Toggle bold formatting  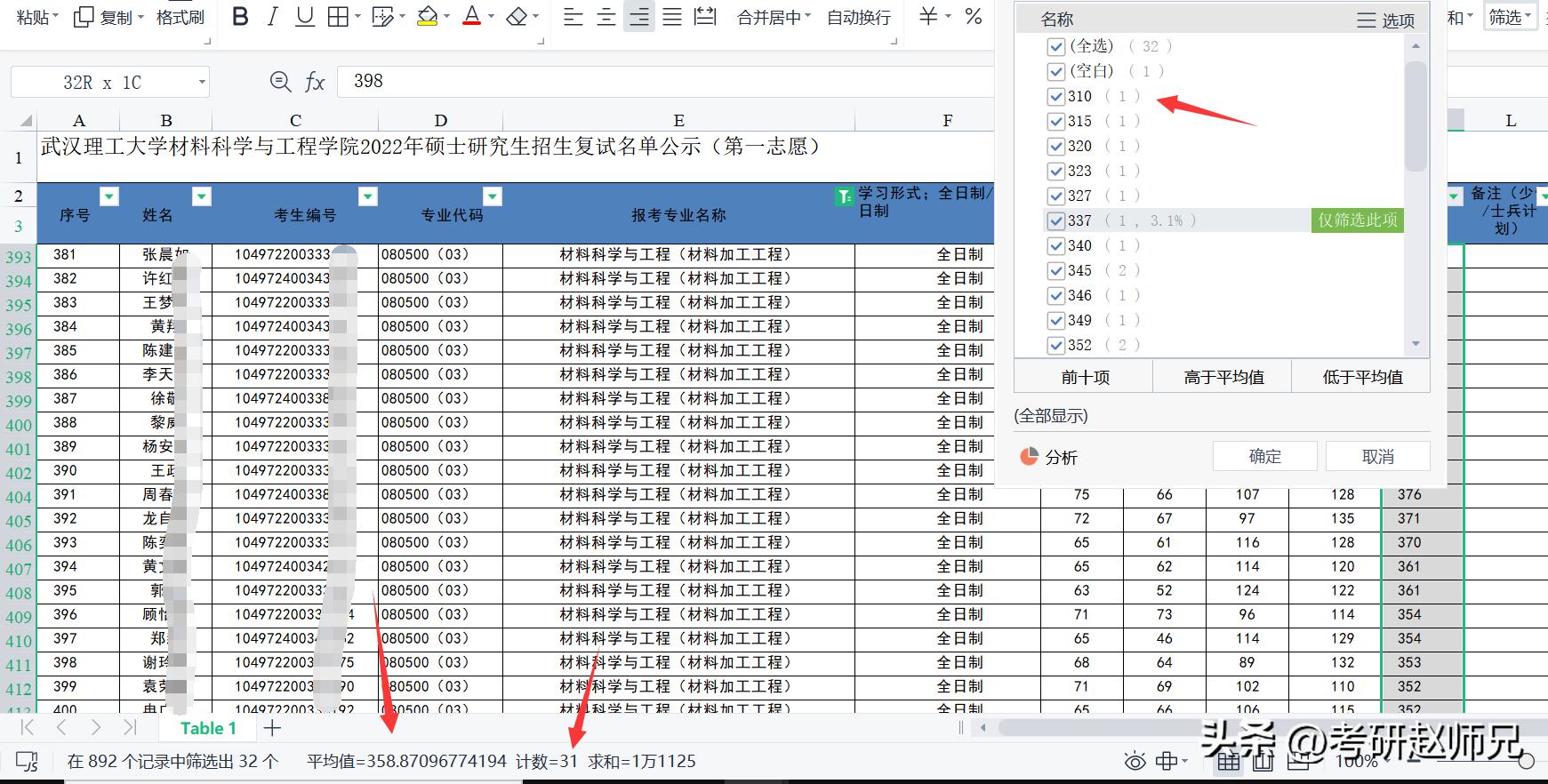239,17
